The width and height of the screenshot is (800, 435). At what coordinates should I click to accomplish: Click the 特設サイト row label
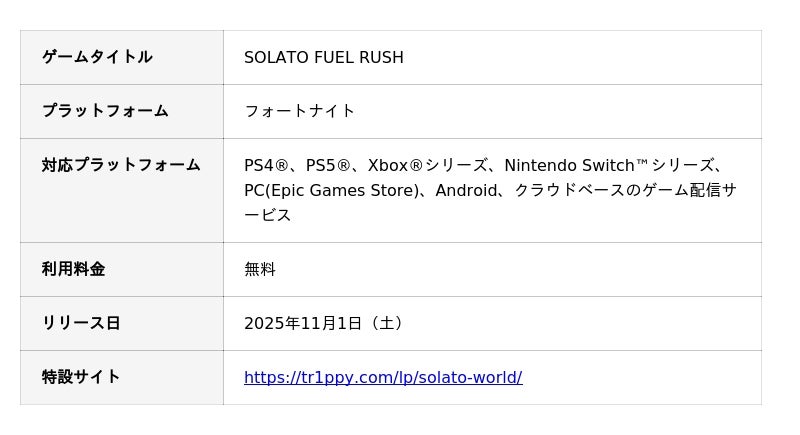(x=81, y=377)
